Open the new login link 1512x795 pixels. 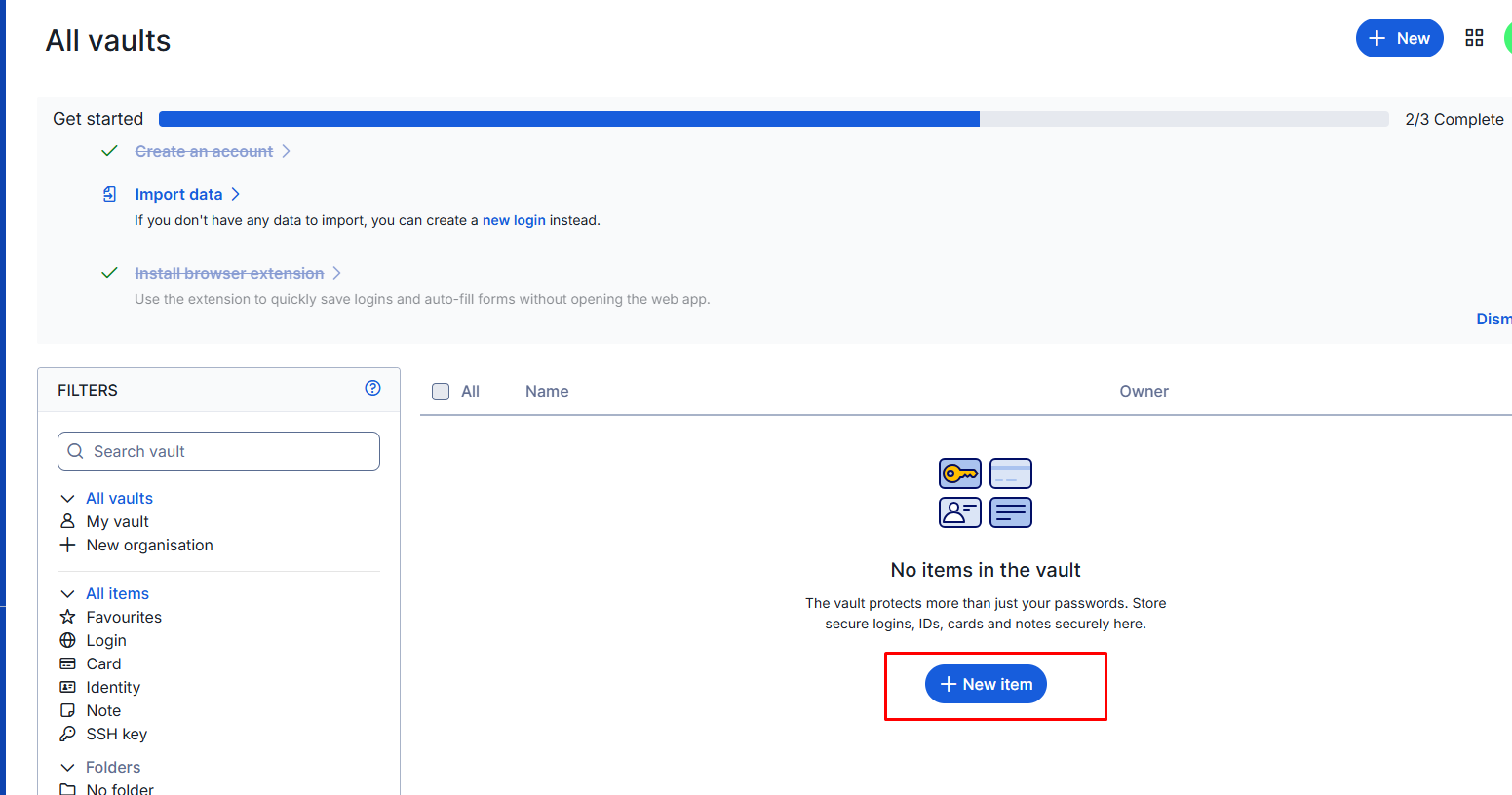514,220
